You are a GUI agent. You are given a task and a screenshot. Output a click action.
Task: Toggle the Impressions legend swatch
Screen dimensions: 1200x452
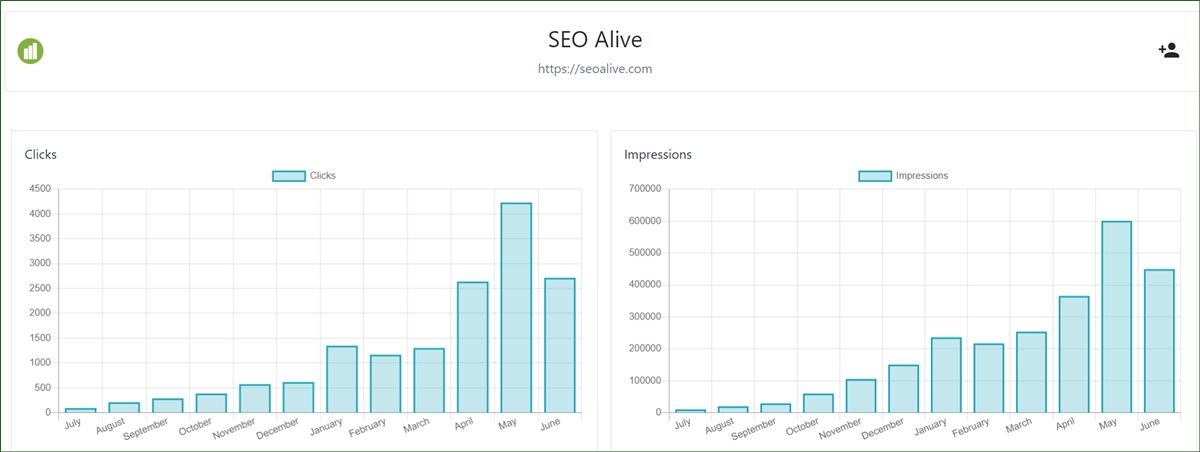tap(875, 176)
